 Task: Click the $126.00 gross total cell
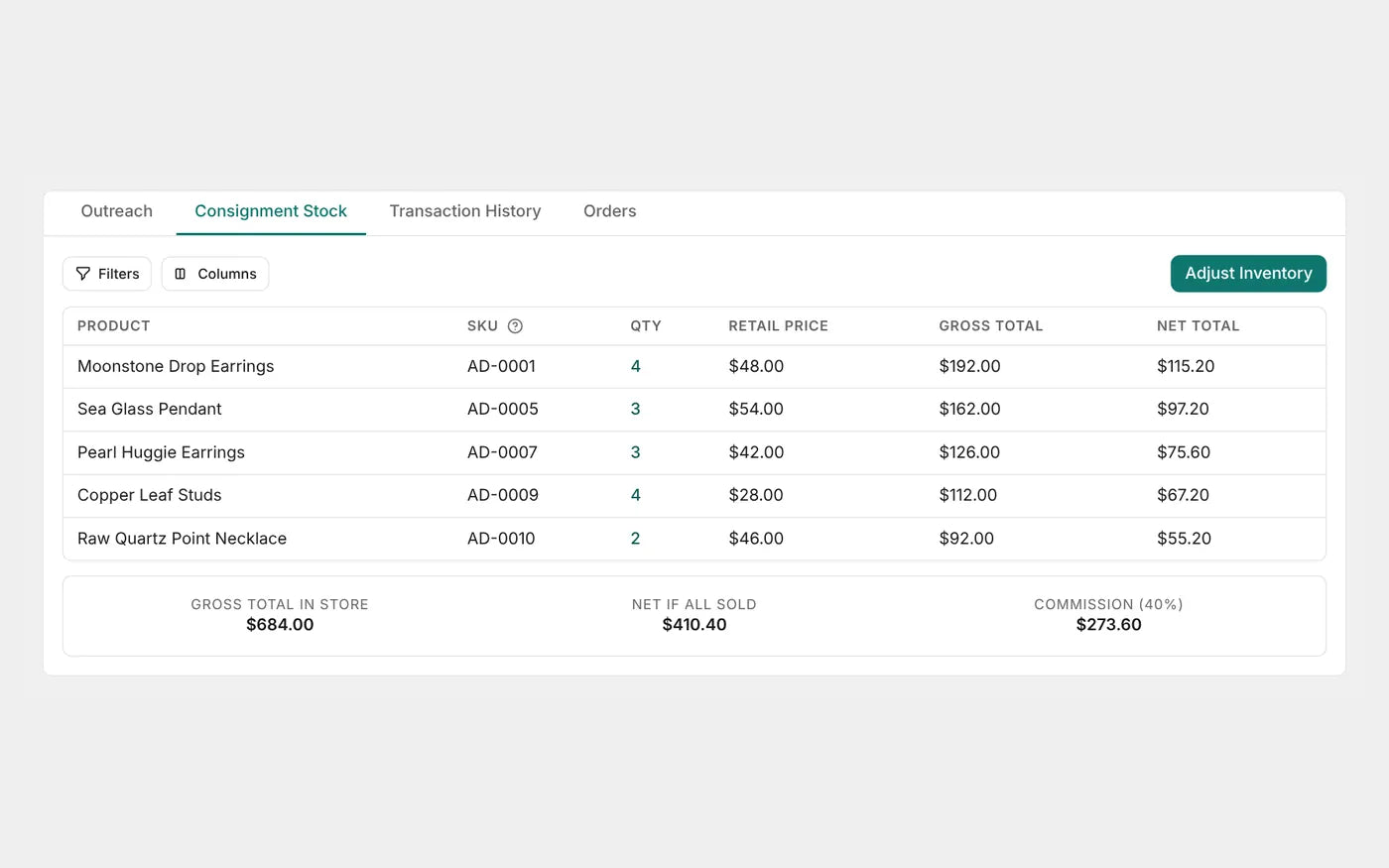pyautogui.click(x=970, y=452)
